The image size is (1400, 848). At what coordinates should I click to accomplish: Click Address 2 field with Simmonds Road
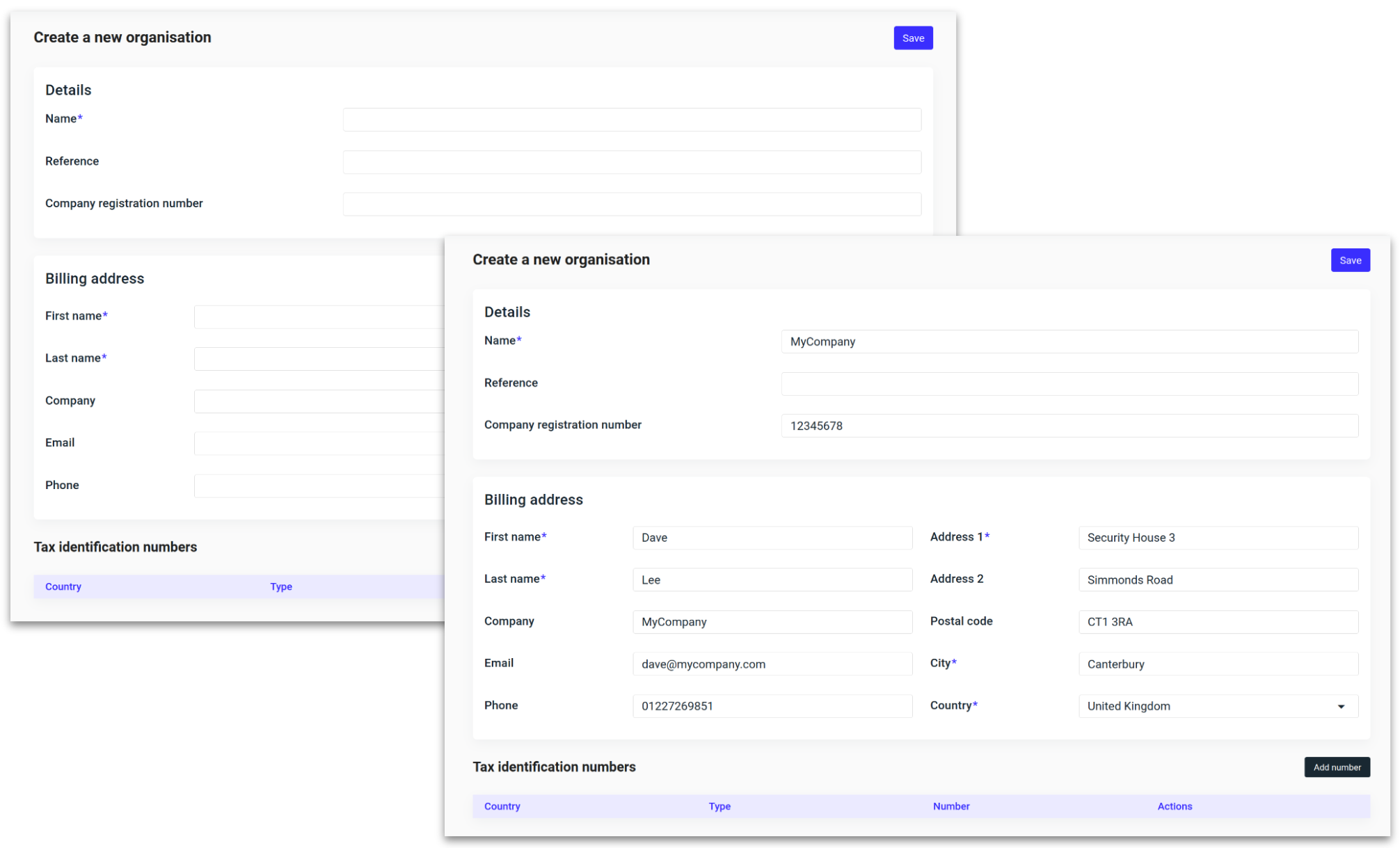click(x=1218, y=580)
